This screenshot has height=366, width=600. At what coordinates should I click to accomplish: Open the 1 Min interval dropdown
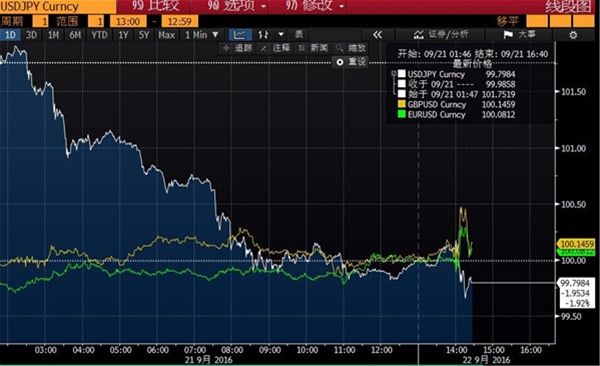[x=202, y=35]
